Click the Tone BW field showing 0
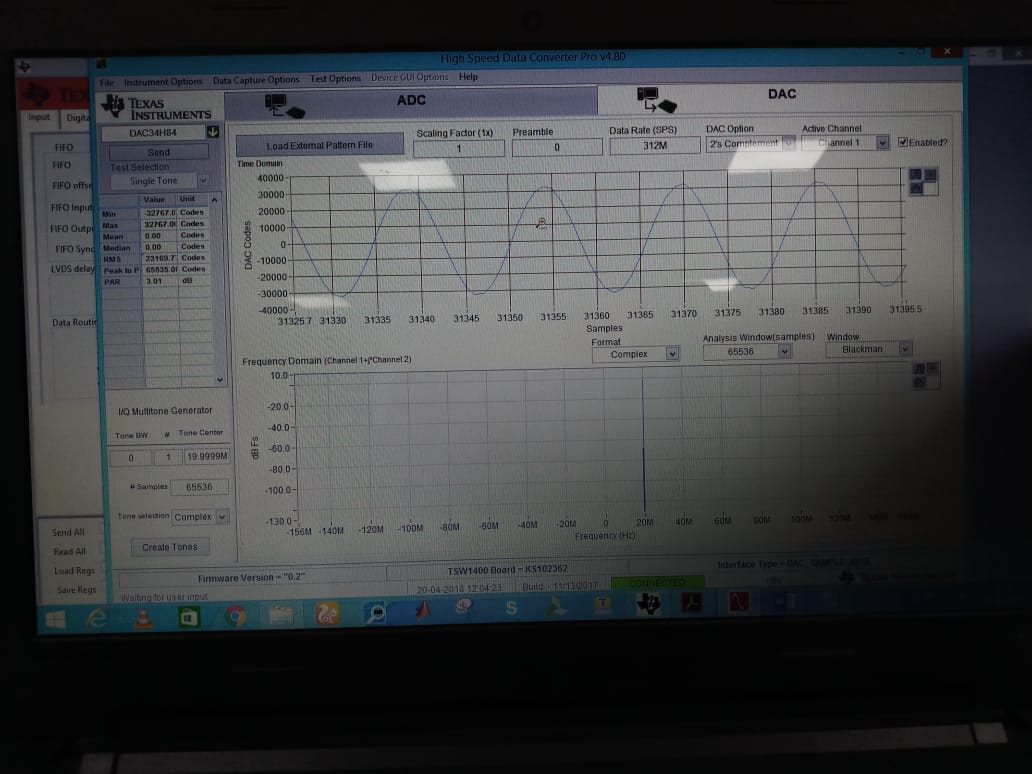The image size is (1032, 774). pyautogui.click(x=130, y=458)
